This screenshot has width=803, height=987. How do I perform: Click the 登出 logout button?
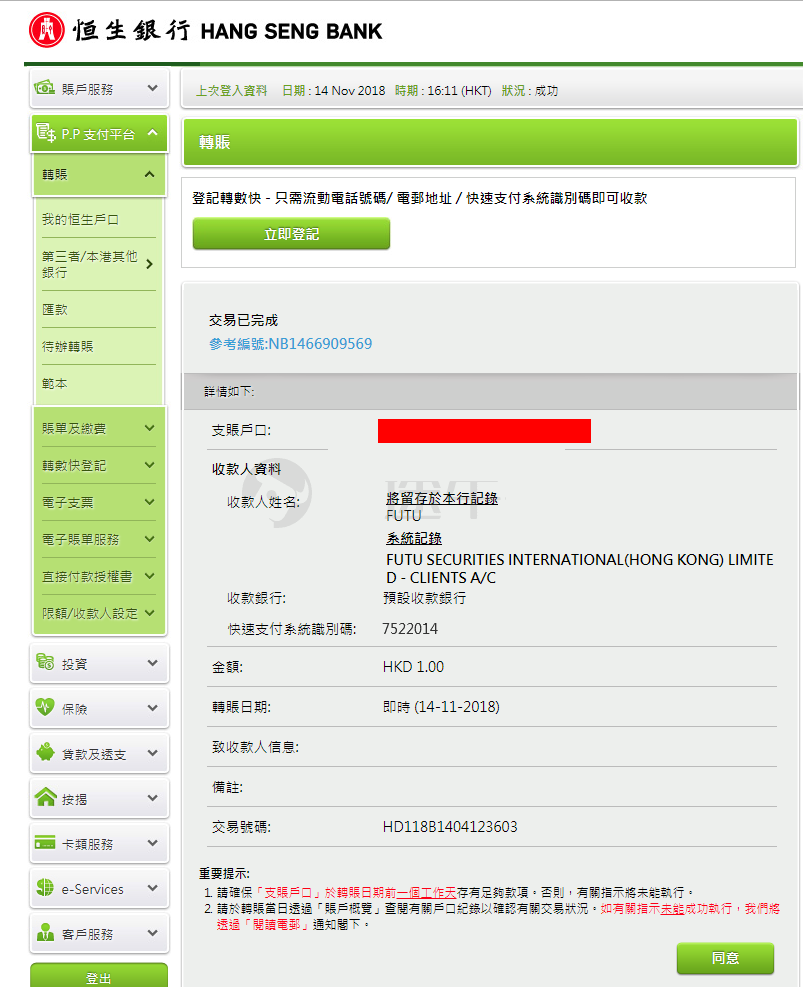(99, 977)
